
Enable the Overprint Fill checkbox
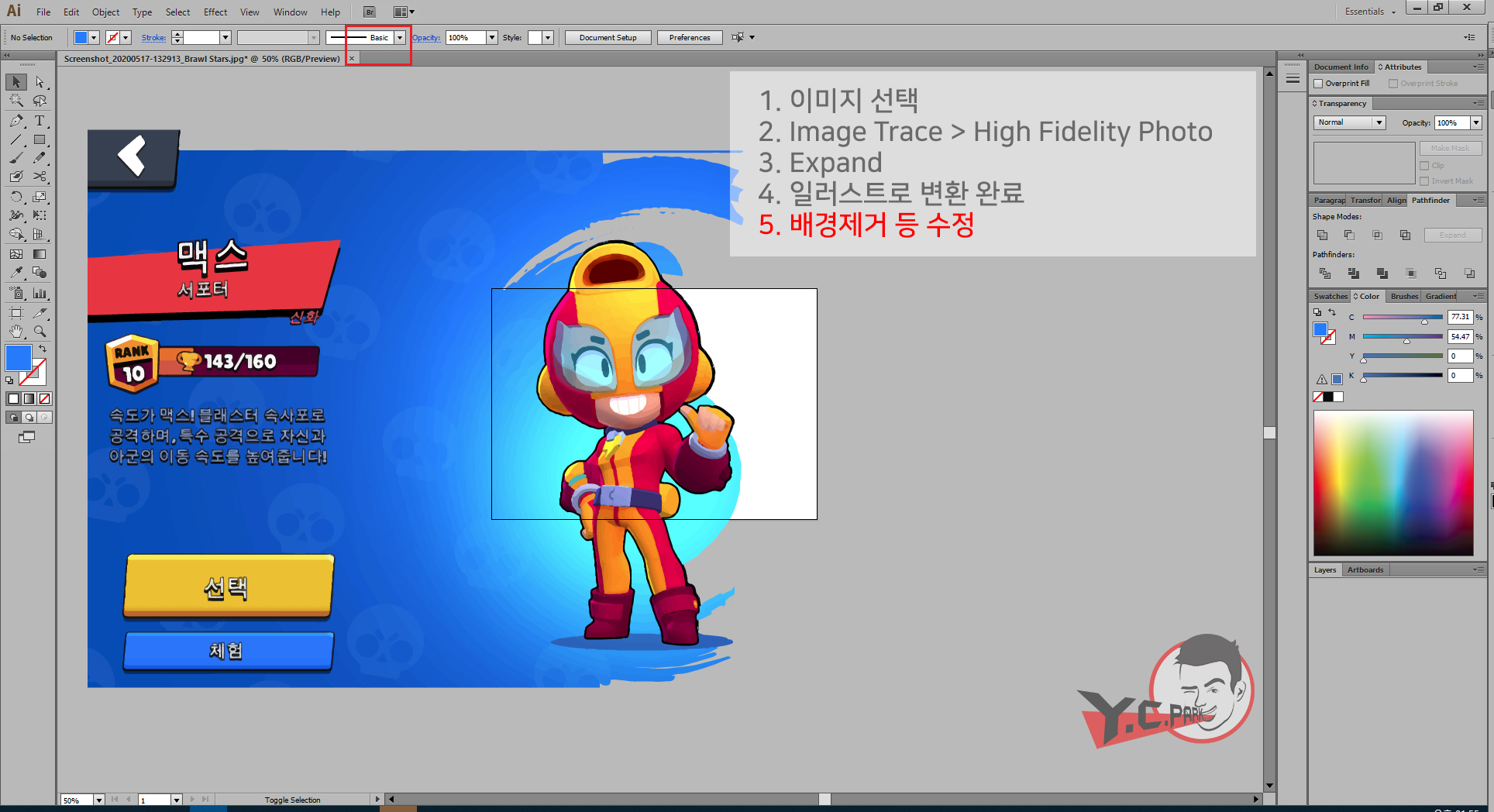tap(1318, 84)
